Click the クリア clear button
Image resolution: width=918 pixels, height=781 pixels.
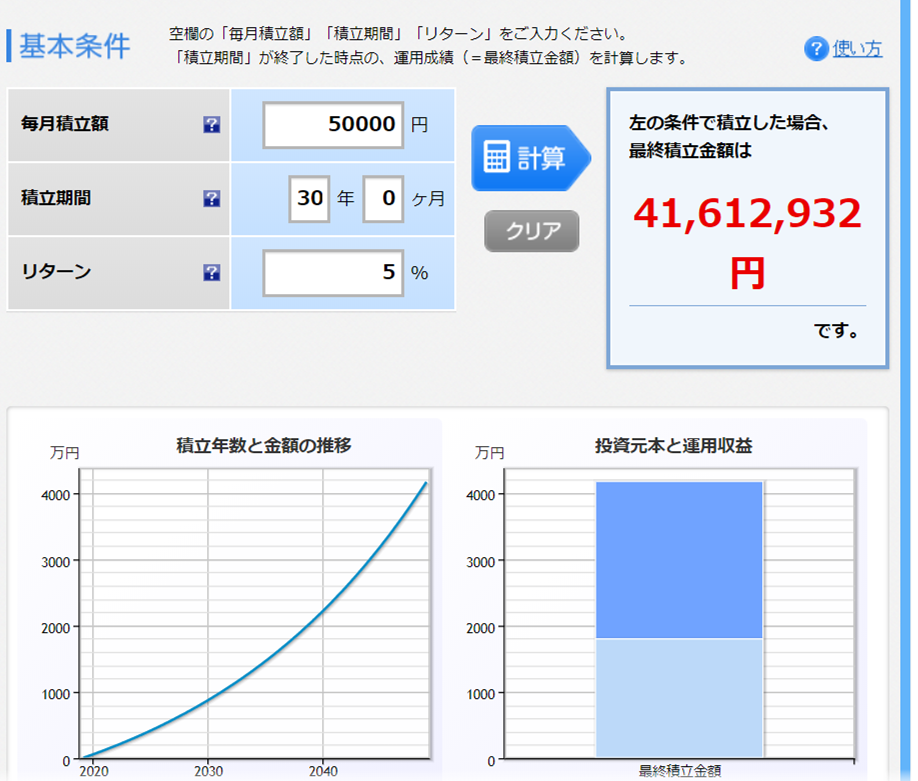click(x=532, y=231)
